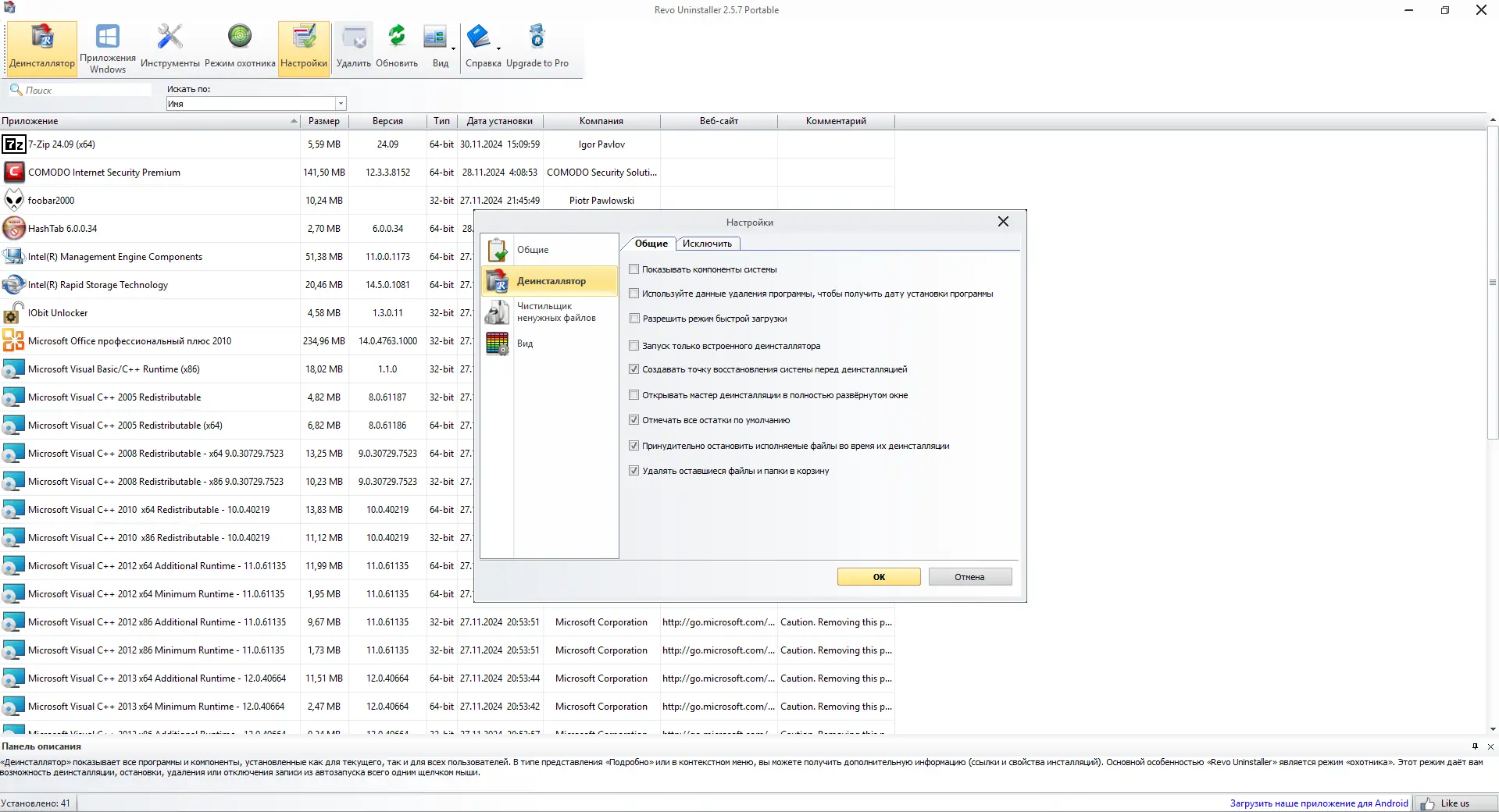
Task: Select Intel(R) Rapid Storage Technology icon
Action: pyautogui.click(x=14, y=285)
